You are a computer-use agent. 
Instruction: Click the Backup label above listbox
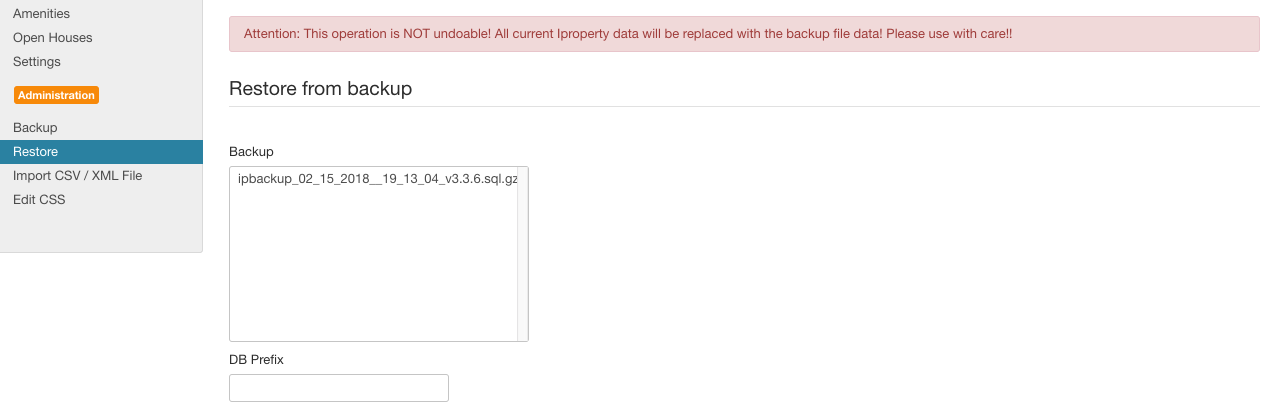tap(251, 151)
